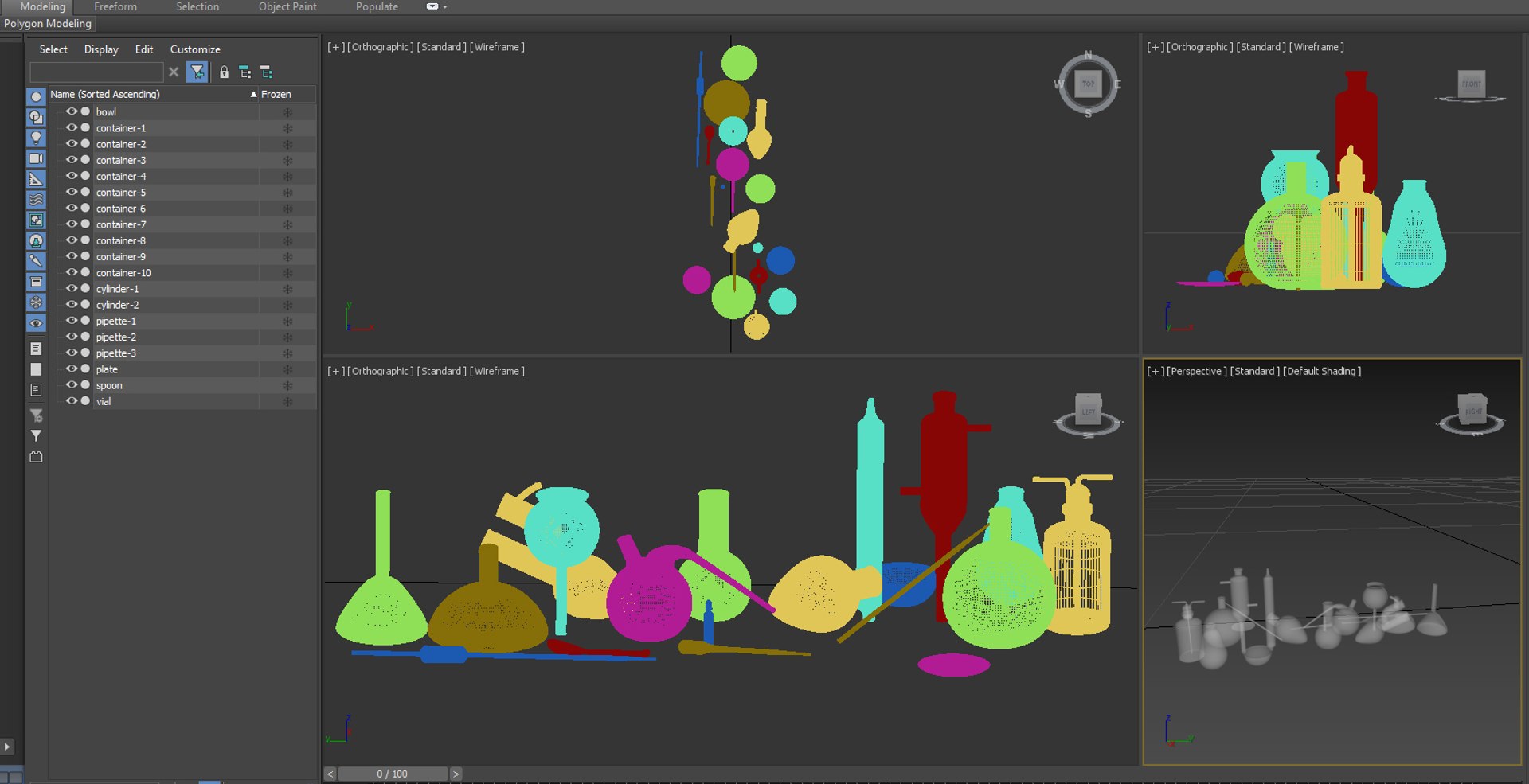
Task: Open Default Shading menu in Perspective viewport
Action: [1322, 371]
